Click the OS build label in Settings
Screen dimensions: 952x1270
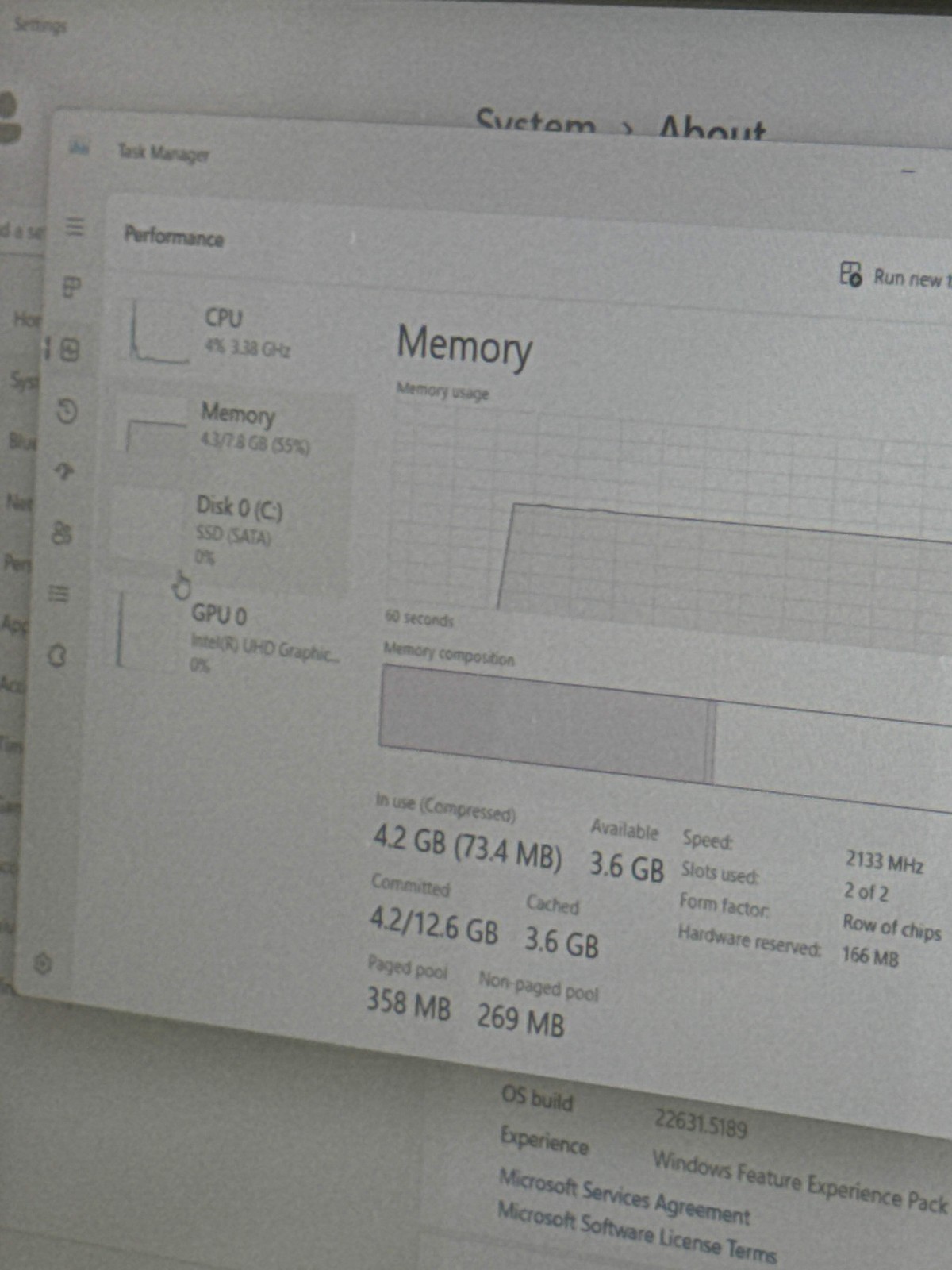point(536,1098)
